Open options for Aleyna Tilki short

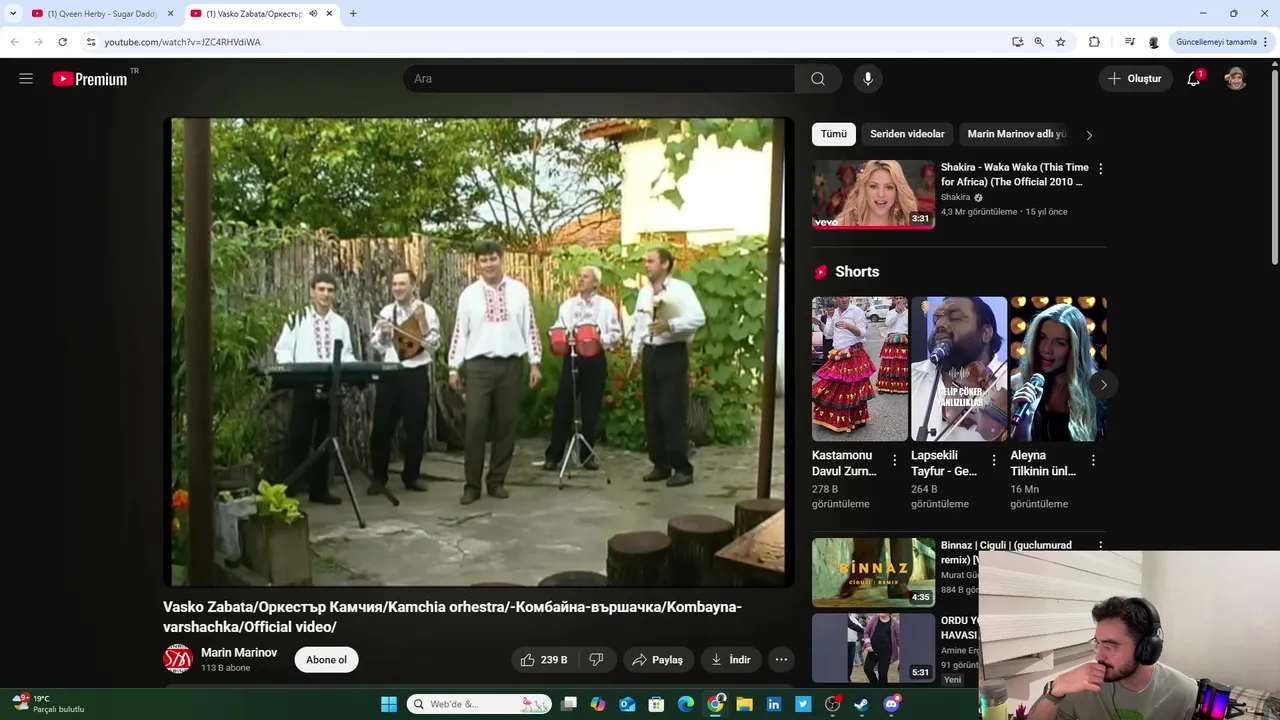tap(1093, 460)
